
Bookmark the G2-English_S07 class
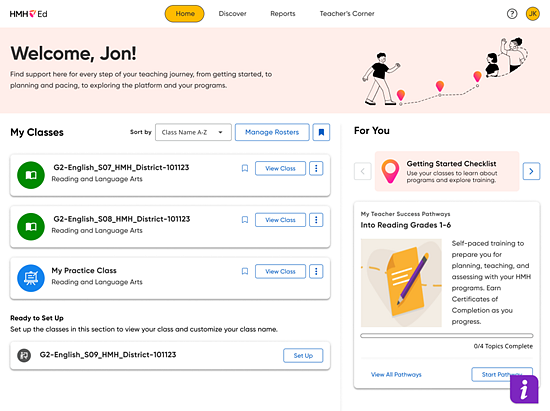point(245,168)
